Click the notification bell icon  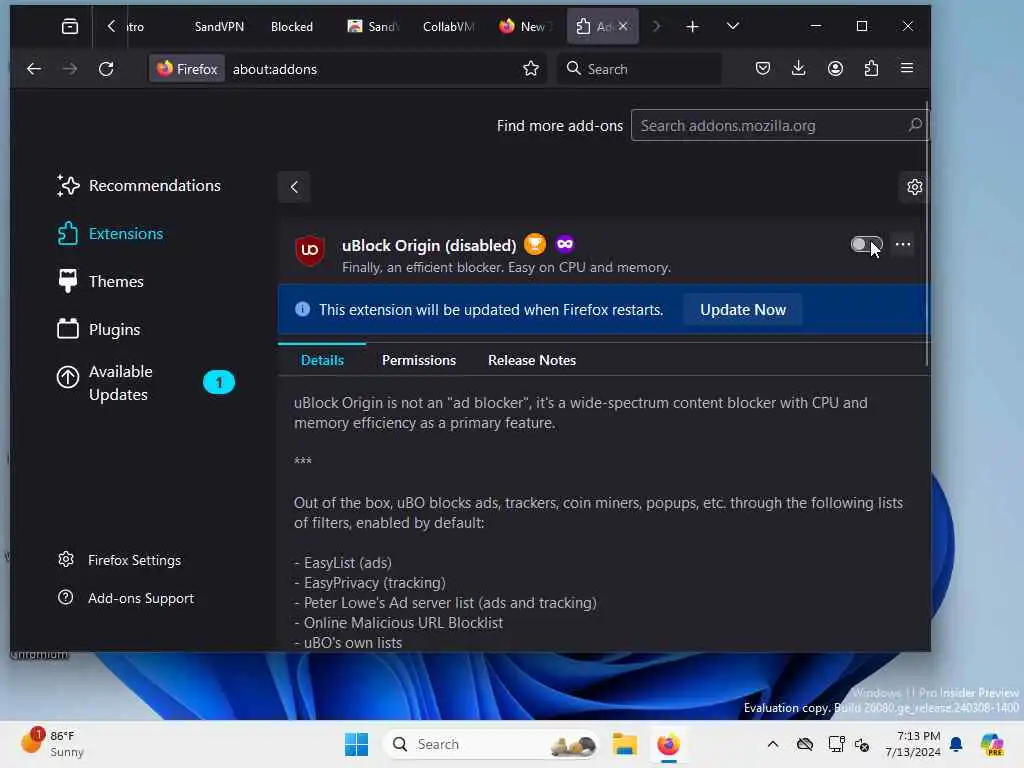[956, 744]
